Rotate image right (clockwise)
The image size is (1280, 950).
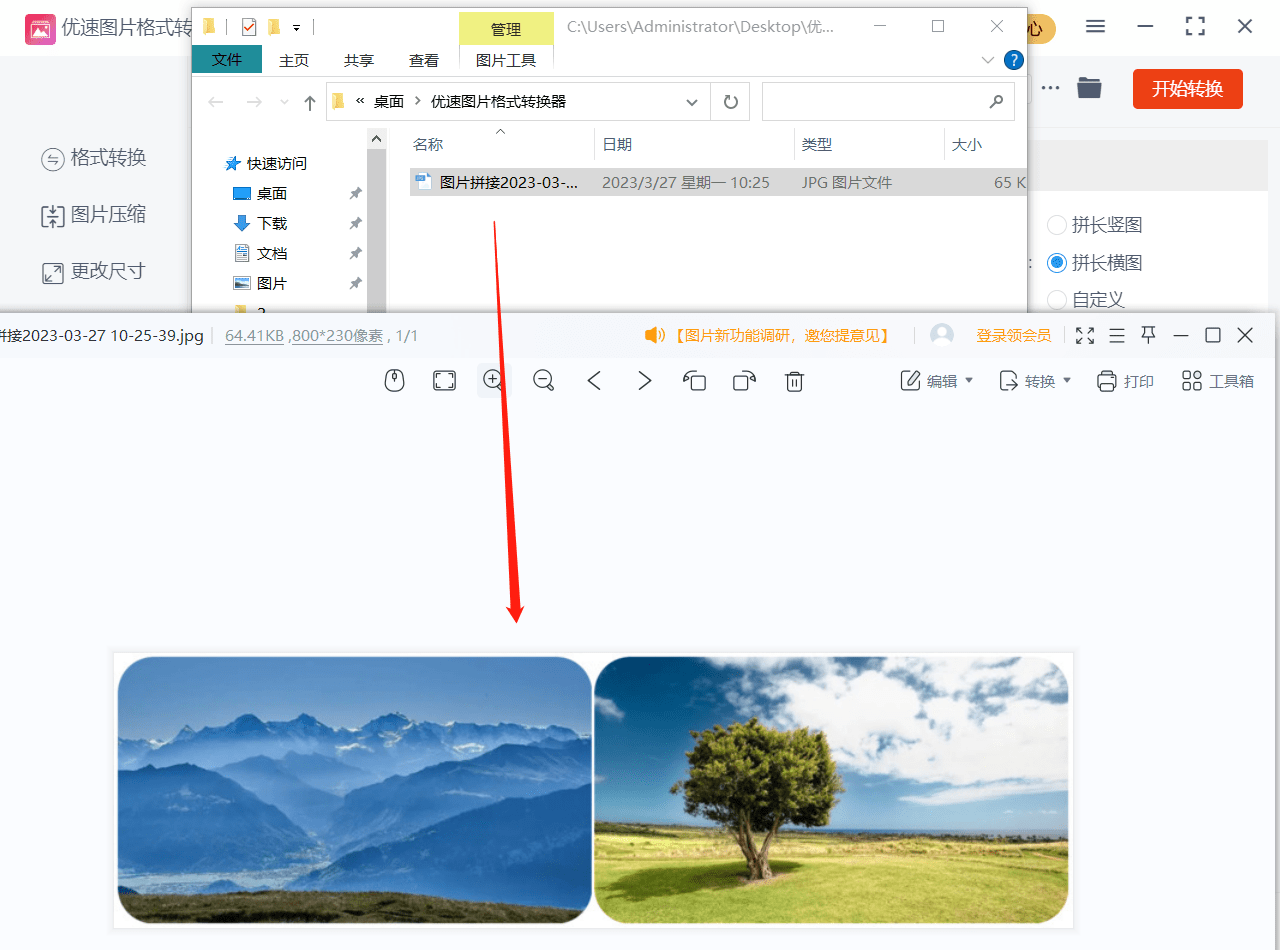[744, 381]
